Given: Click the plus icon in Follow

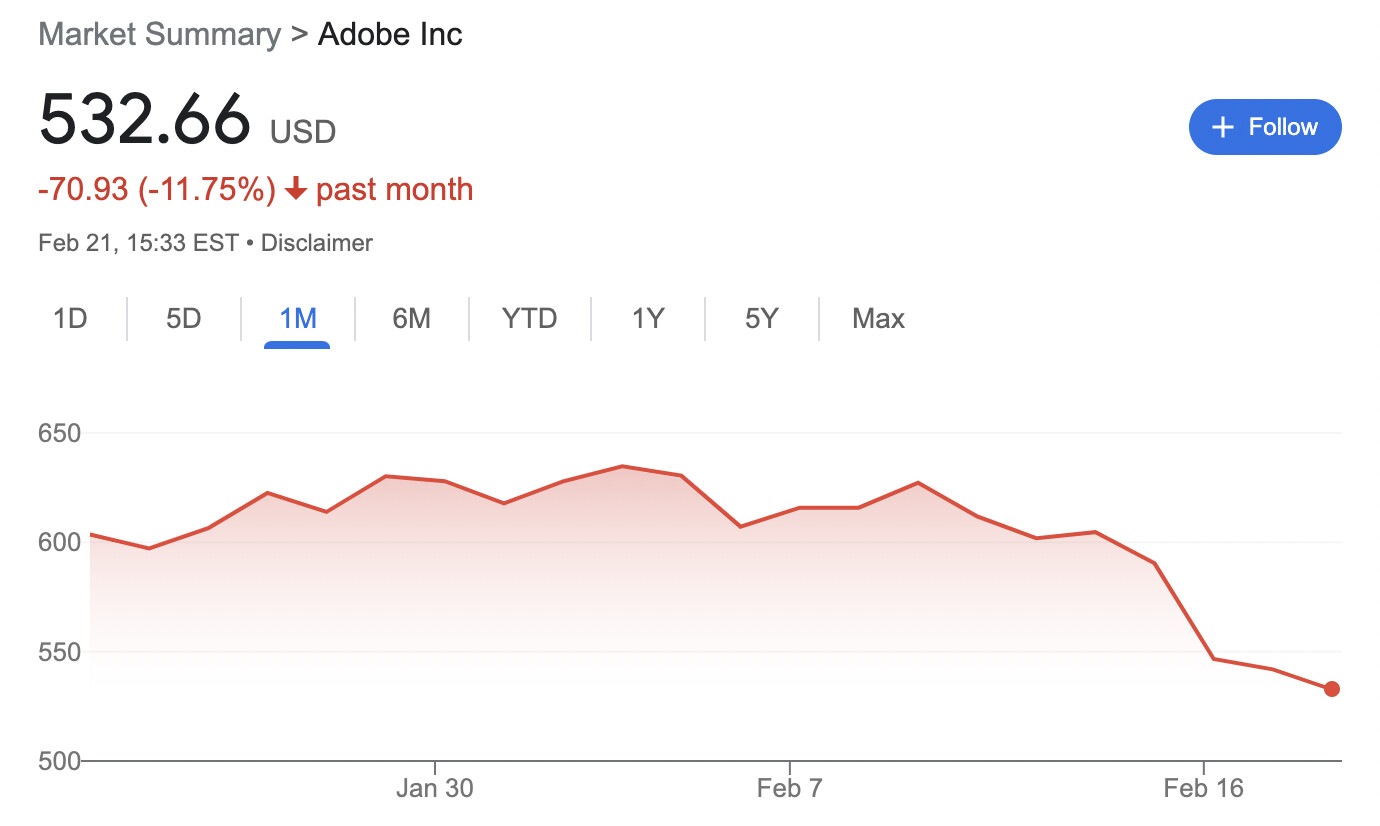Looking at the screenshot, I should 1222,127.
